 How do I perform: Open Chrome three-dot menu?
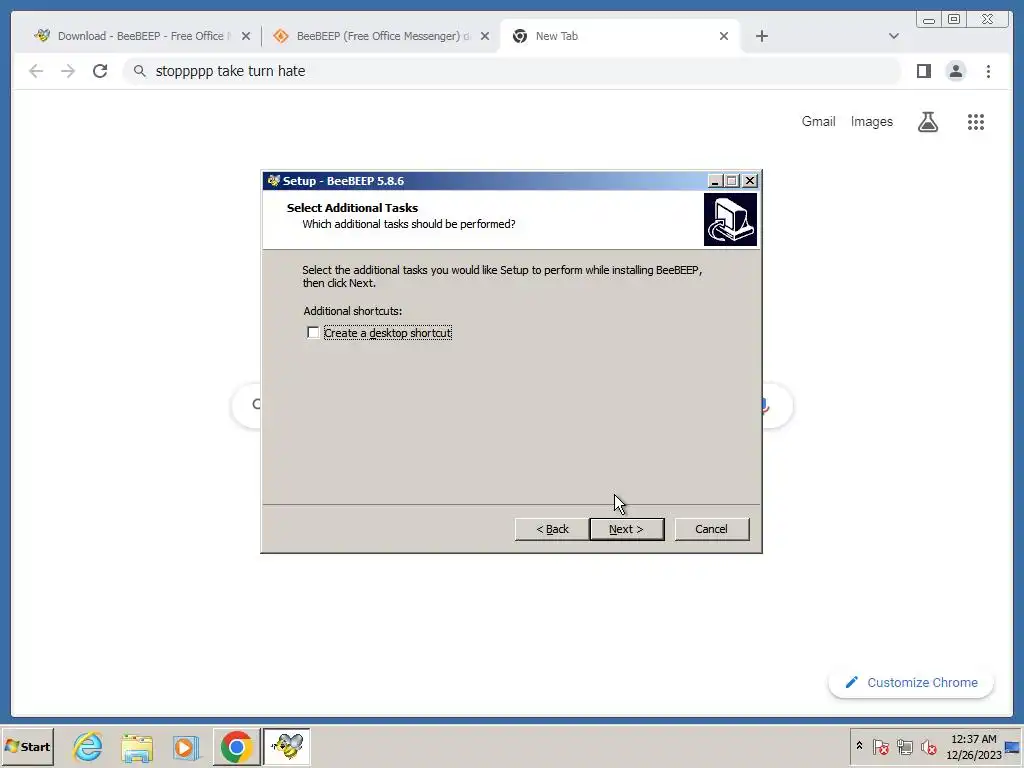(988, 71)
